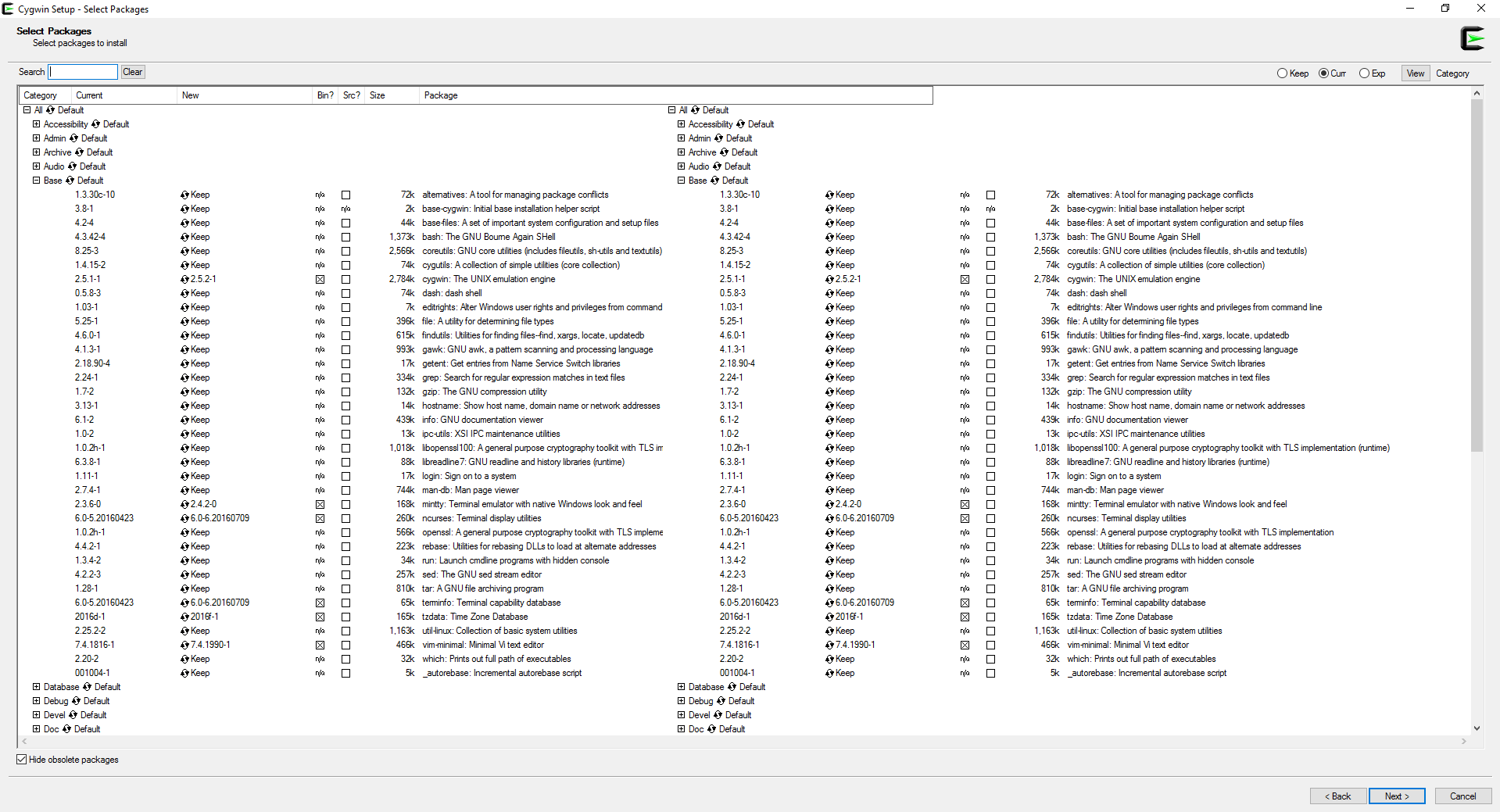Check Src checkbox for bash in left list
The image size is (1500, 812).
[x=345, y=237]
